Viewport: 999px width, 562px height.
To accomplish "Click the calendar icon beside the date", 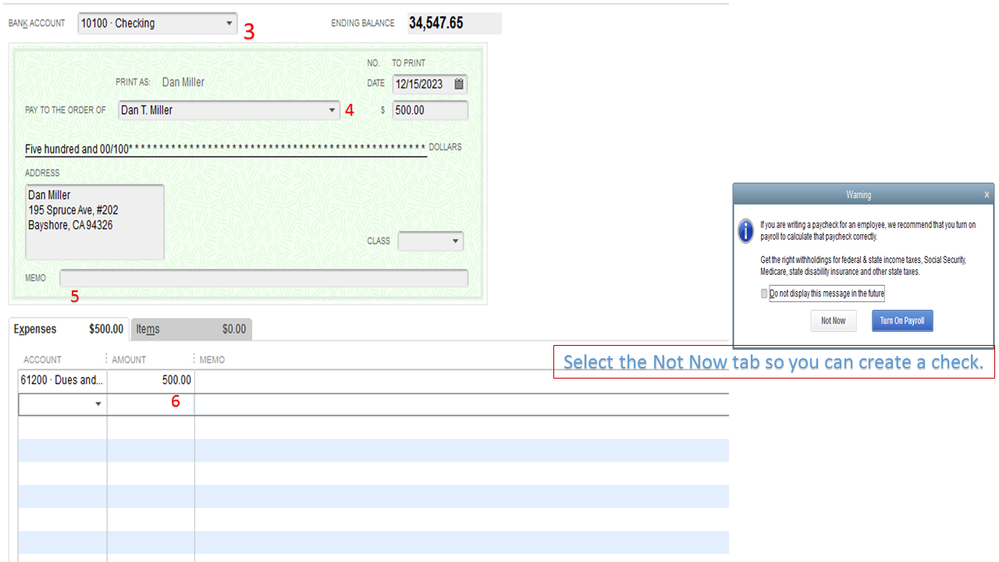I will pyautogui.click(x=459, y=84).
